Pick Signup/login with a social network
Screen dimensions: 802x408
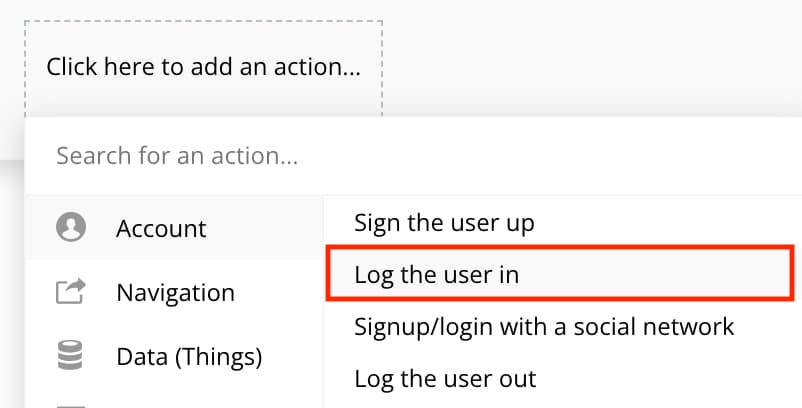pyautogui.click(x=563, y=326)
